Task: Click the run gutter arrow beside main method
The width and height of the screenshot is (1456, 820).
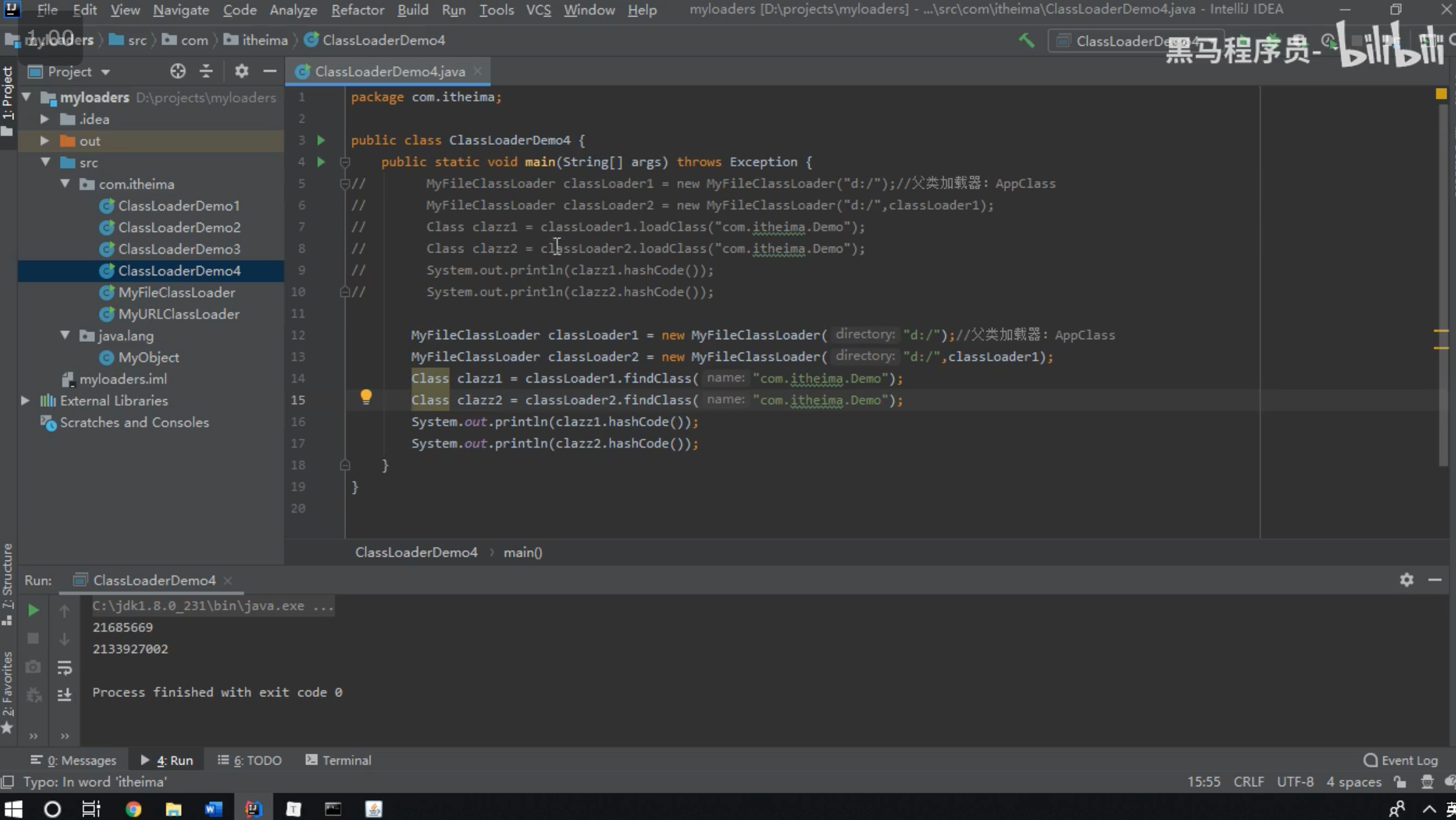Action: (x=321, y=162)
